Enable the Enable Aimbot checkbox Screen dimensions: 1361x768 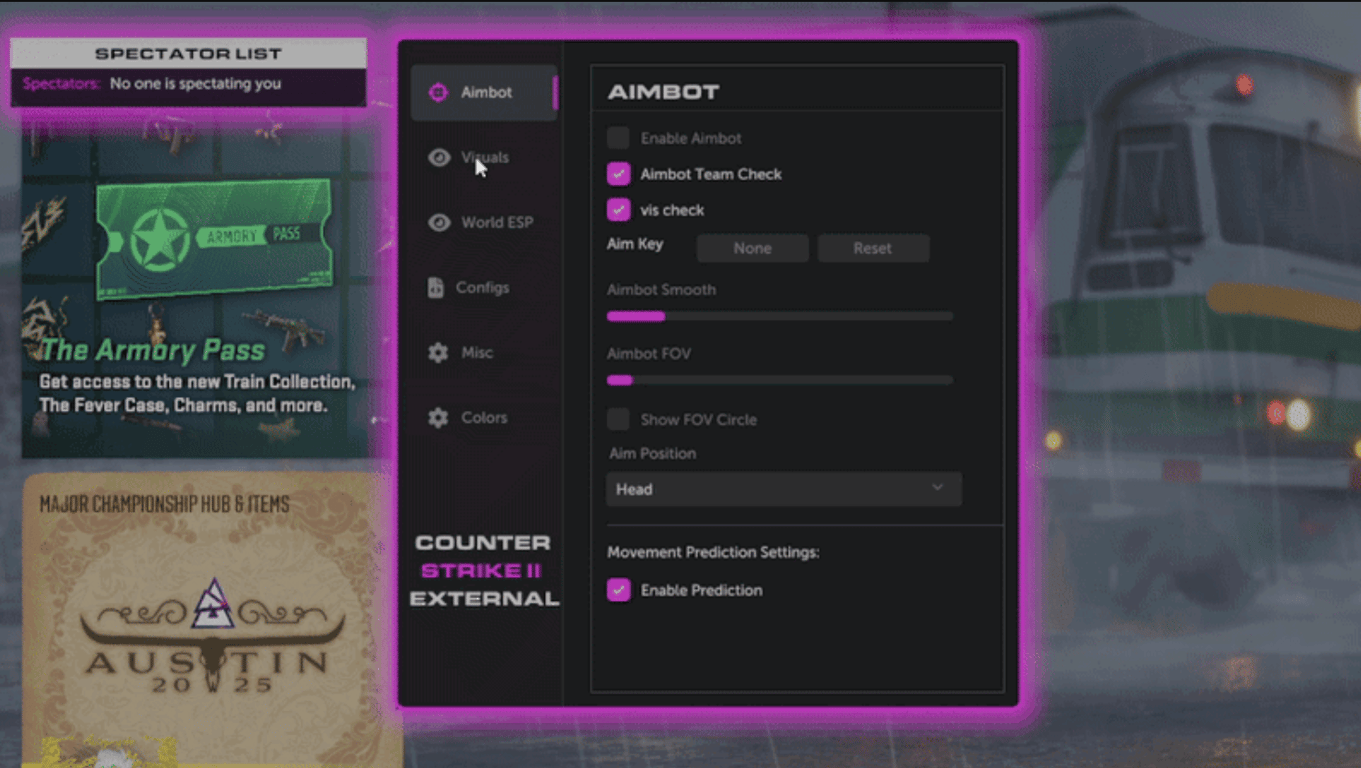(618, 137)
